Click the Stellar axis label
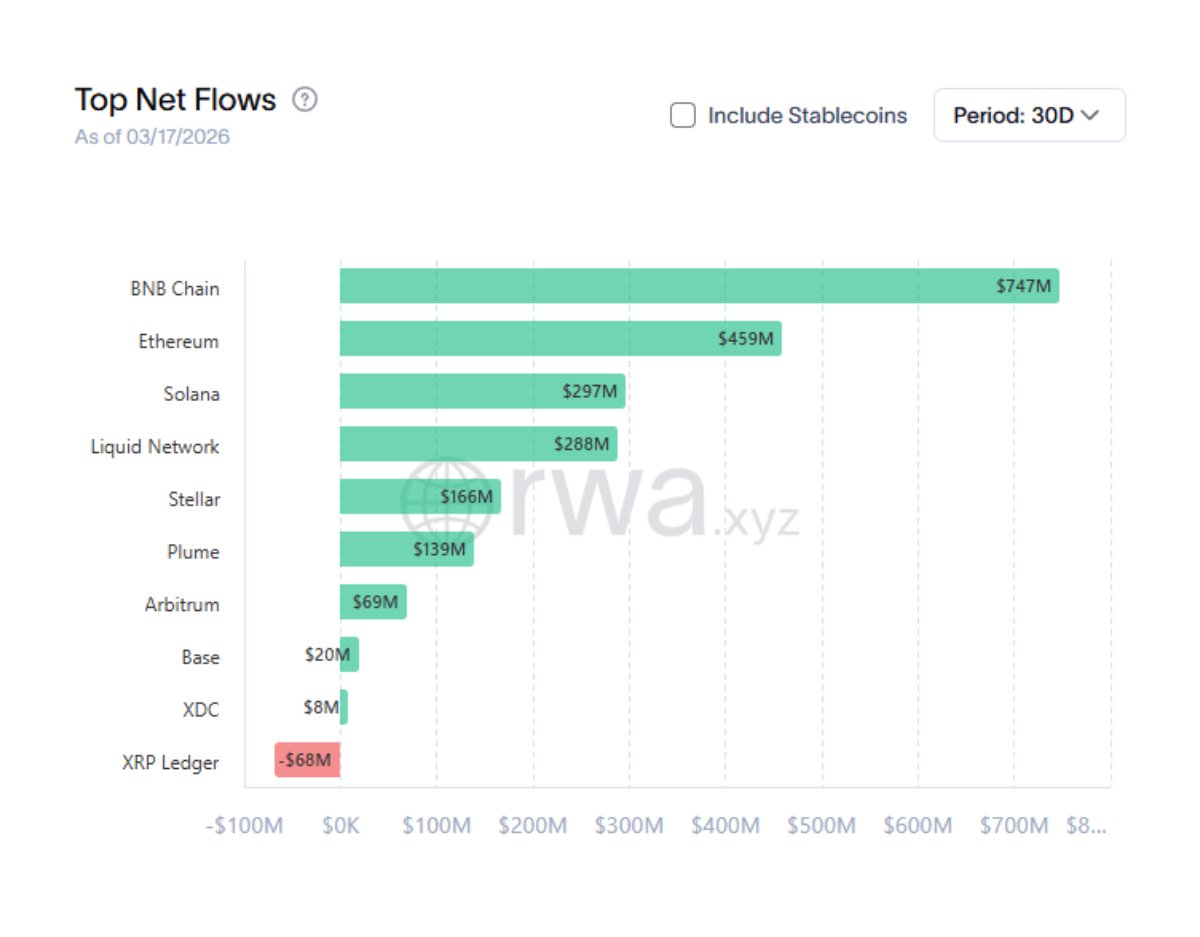This screenshot has width=1200, height=937. 194,499
